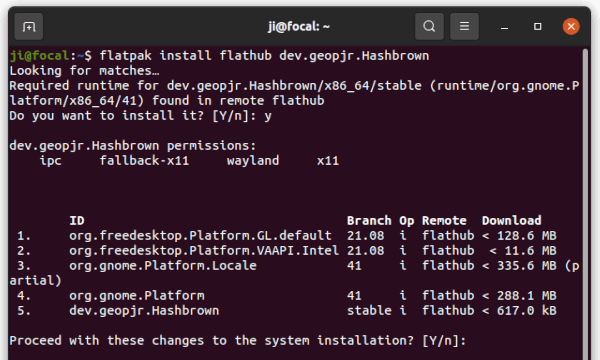The width and height of the screenshot is (600, 360).
Task: Click the 'found in remote flathub' text
Action: click(238, 101)
